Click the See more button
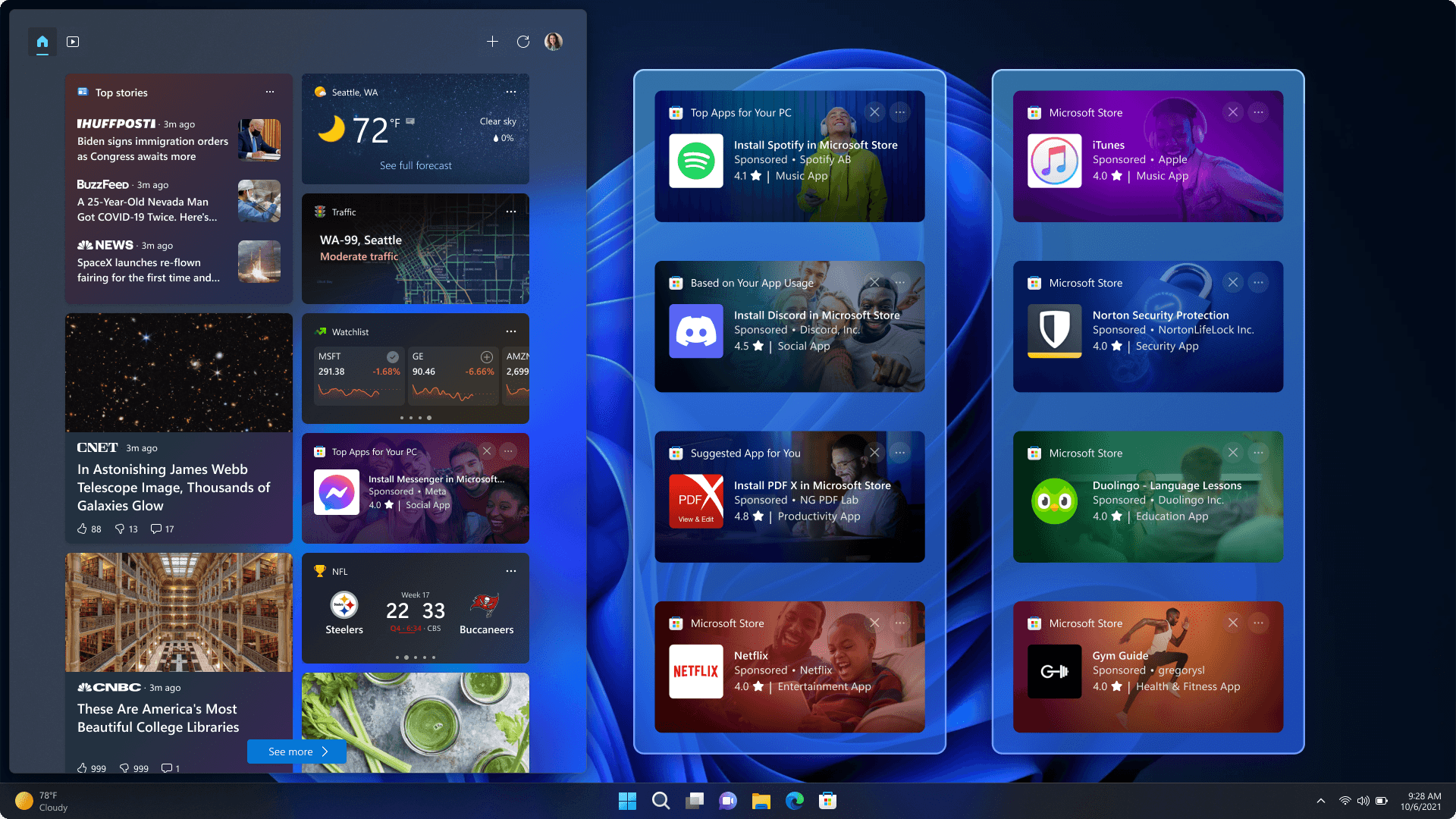This screenshot has width=1456, height=819. click(x=297, y=752)
